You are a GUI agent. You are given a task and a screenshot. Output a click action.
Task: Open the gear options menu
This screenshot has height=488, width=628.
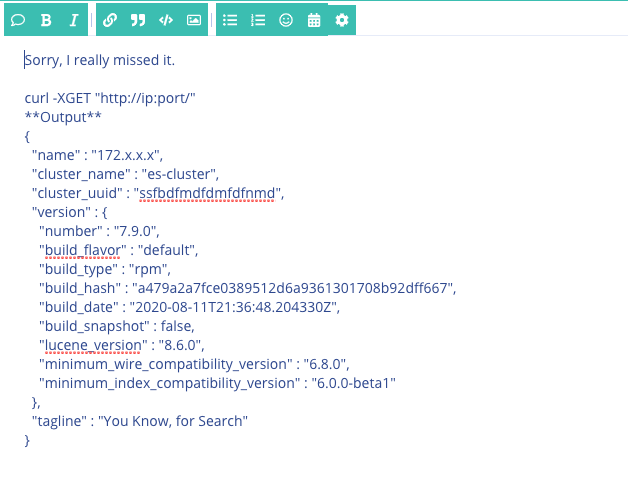tap(342, 20)
